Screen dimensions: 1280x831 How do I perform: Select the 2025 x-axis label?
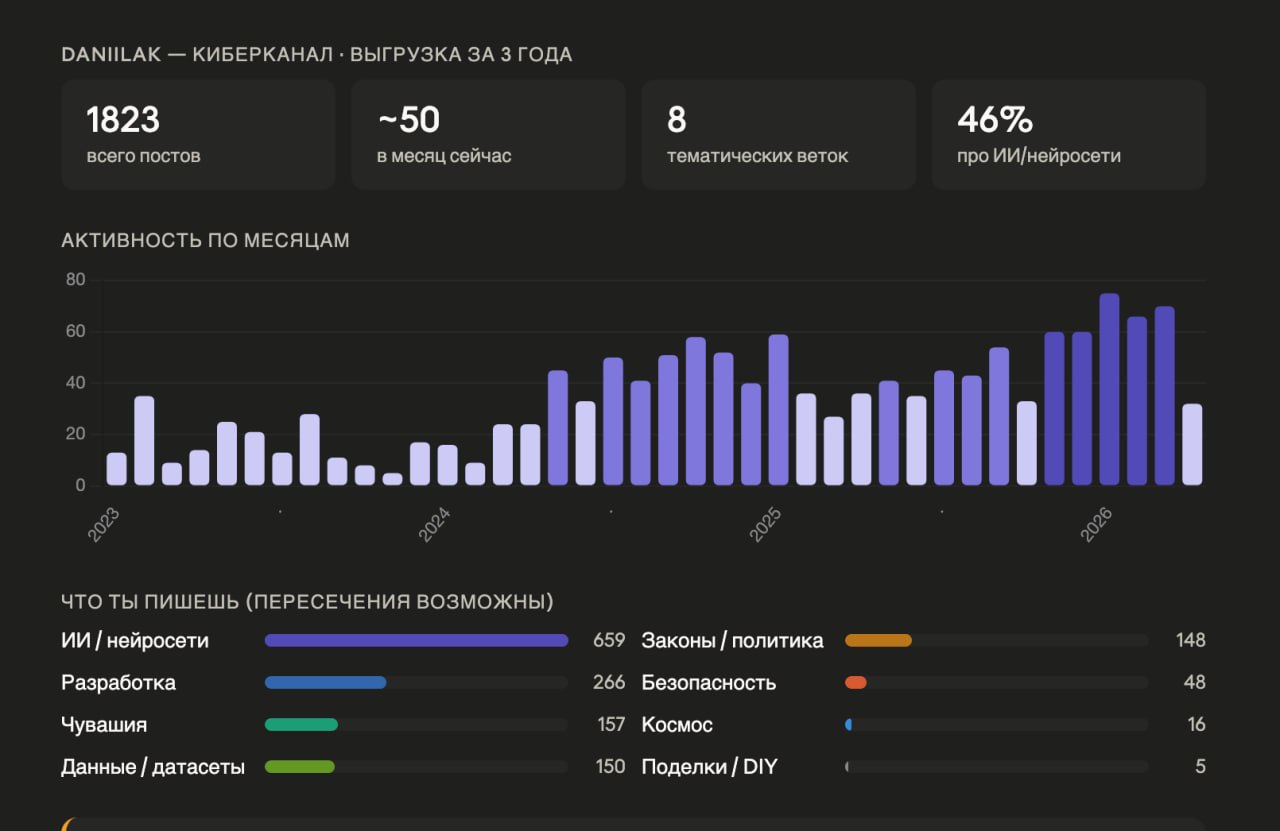pos(765,525)
